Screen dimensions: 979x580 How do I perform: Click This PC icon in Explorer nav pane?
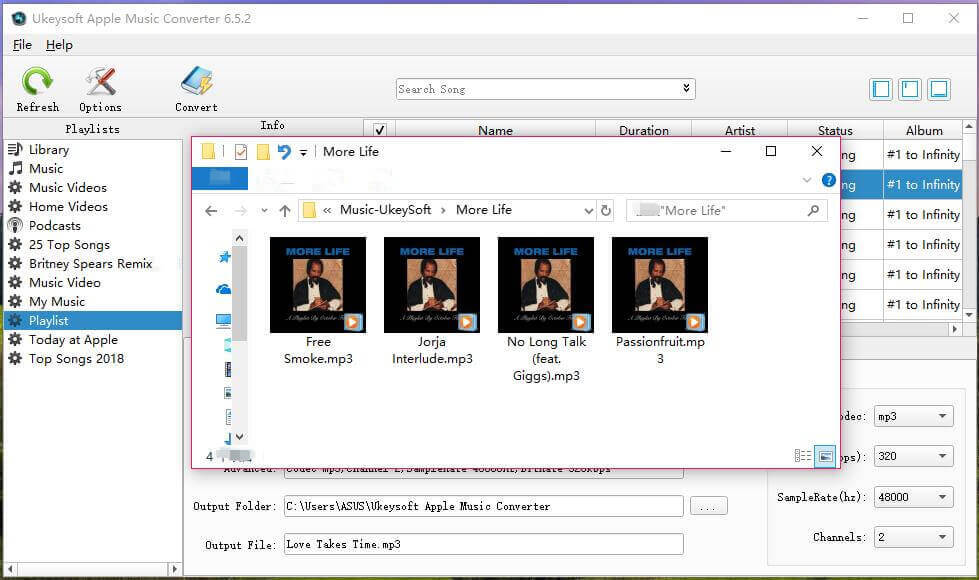223,320
